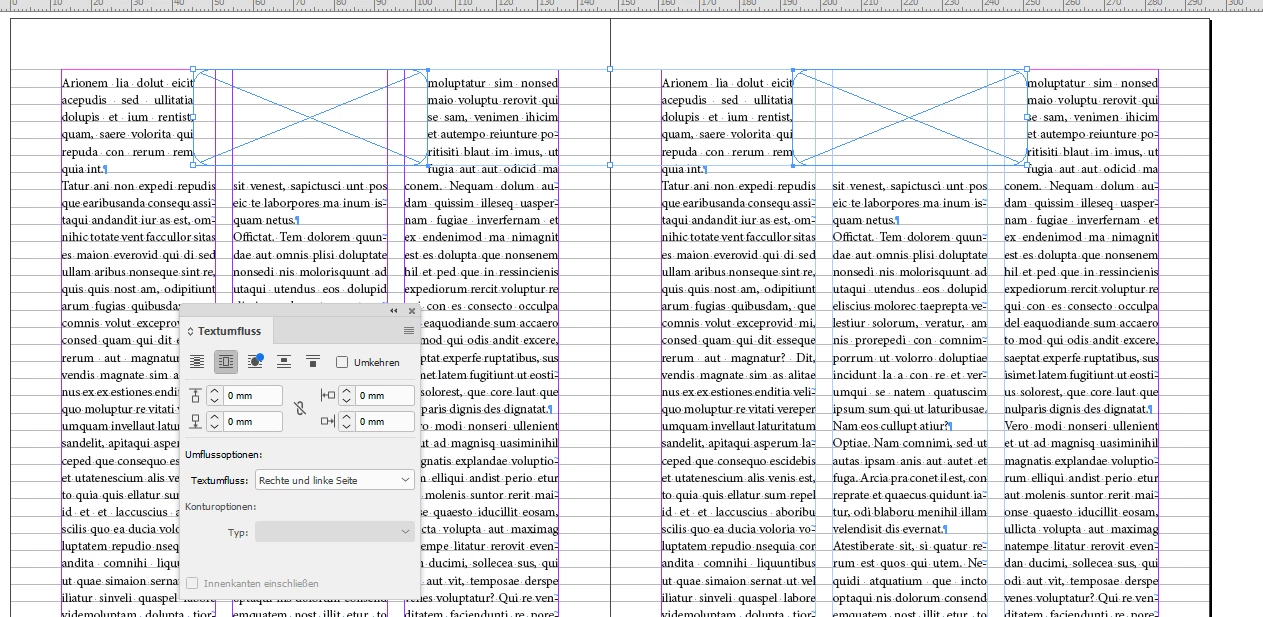Open the Konturoptionen Typ dropdown

click(x=335, y=532)
